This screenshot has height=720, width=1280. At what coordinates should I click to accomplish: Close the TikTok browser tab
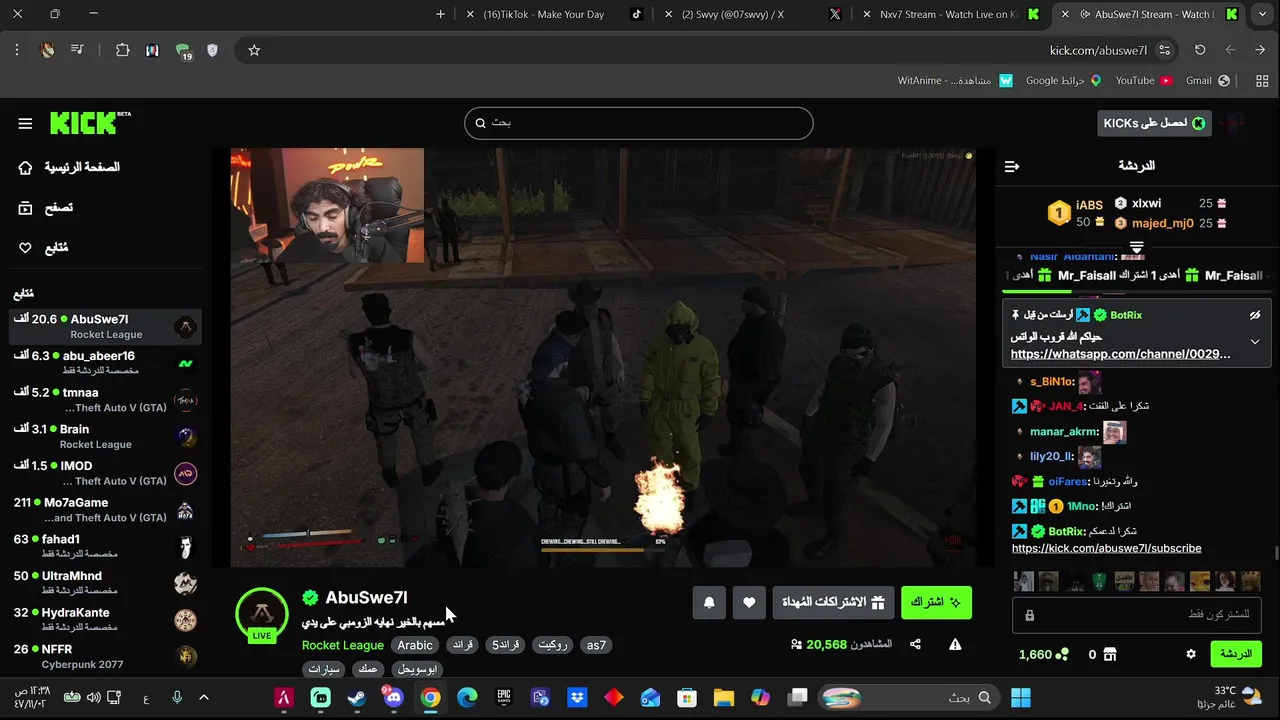point(470,14)
